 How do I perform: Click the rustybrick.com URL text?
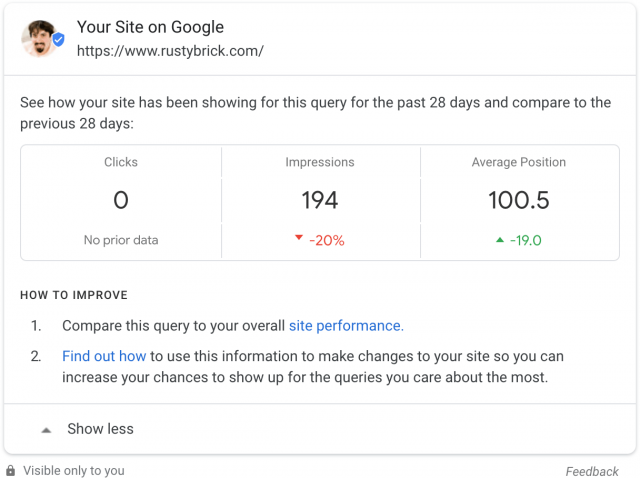click(170, 51)
